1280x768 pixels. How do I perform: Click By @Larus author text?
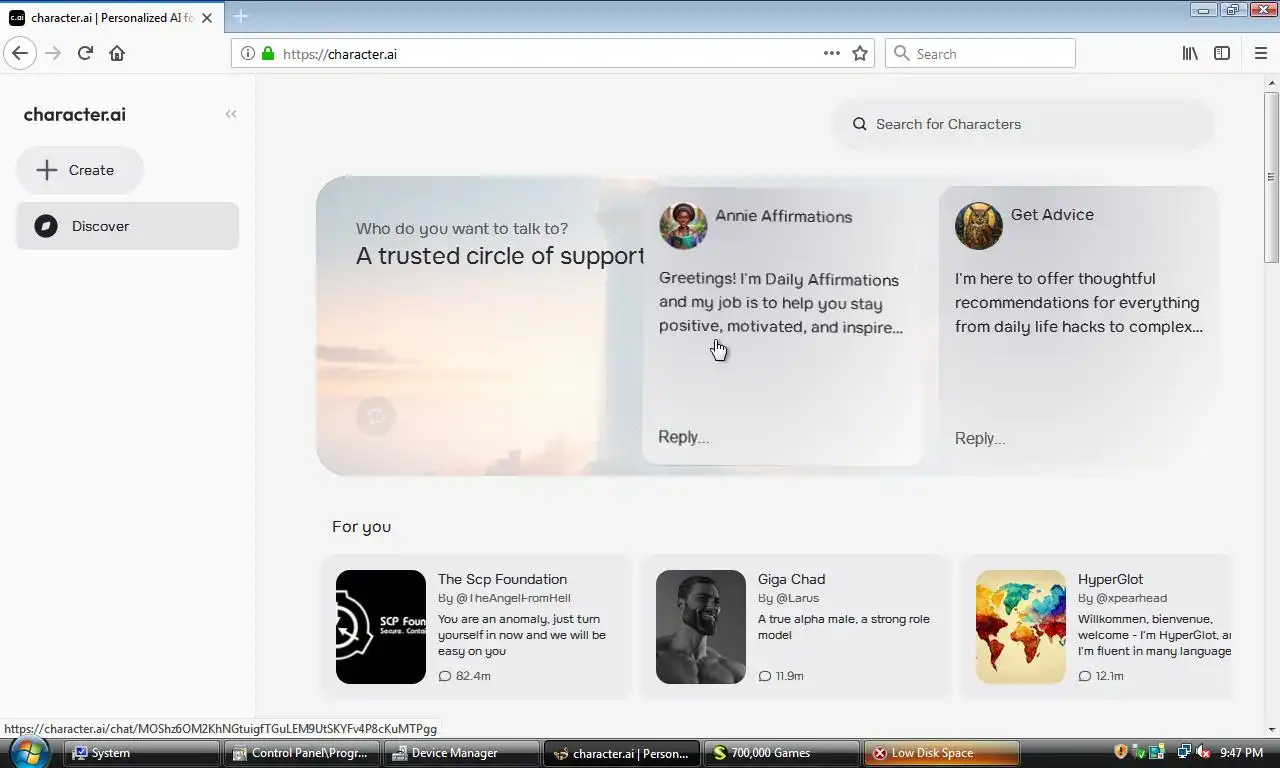tap(788, 598)
